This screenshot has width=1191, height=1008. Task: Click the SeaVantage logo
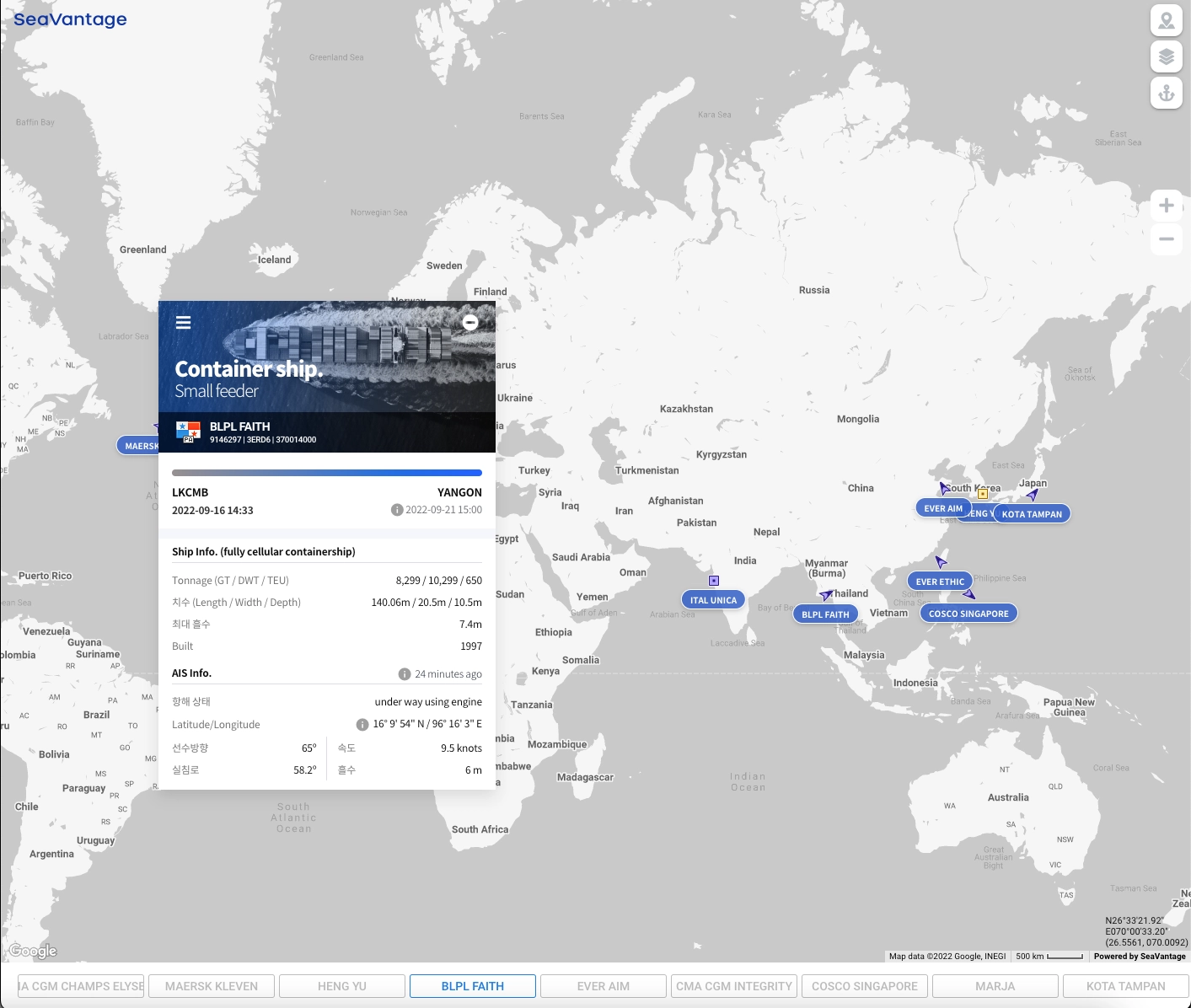point(71,19)
